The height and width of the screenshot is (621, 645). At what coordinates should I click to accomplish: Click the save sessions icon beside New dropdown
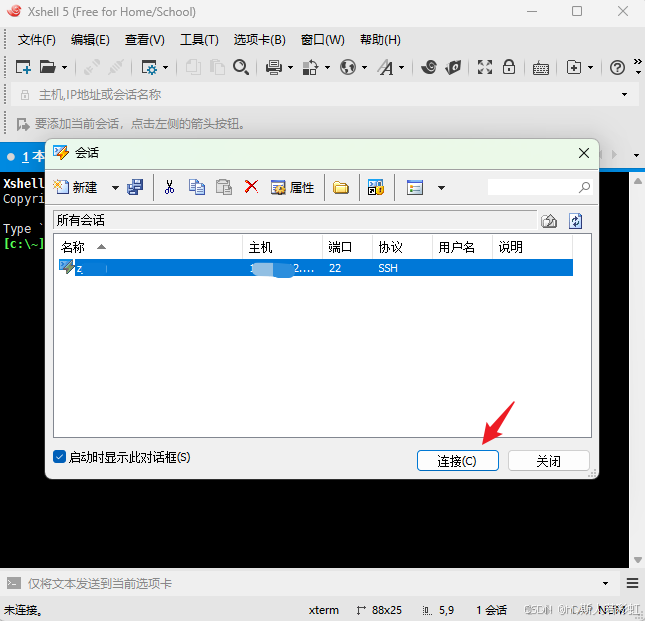coord(135,187)
